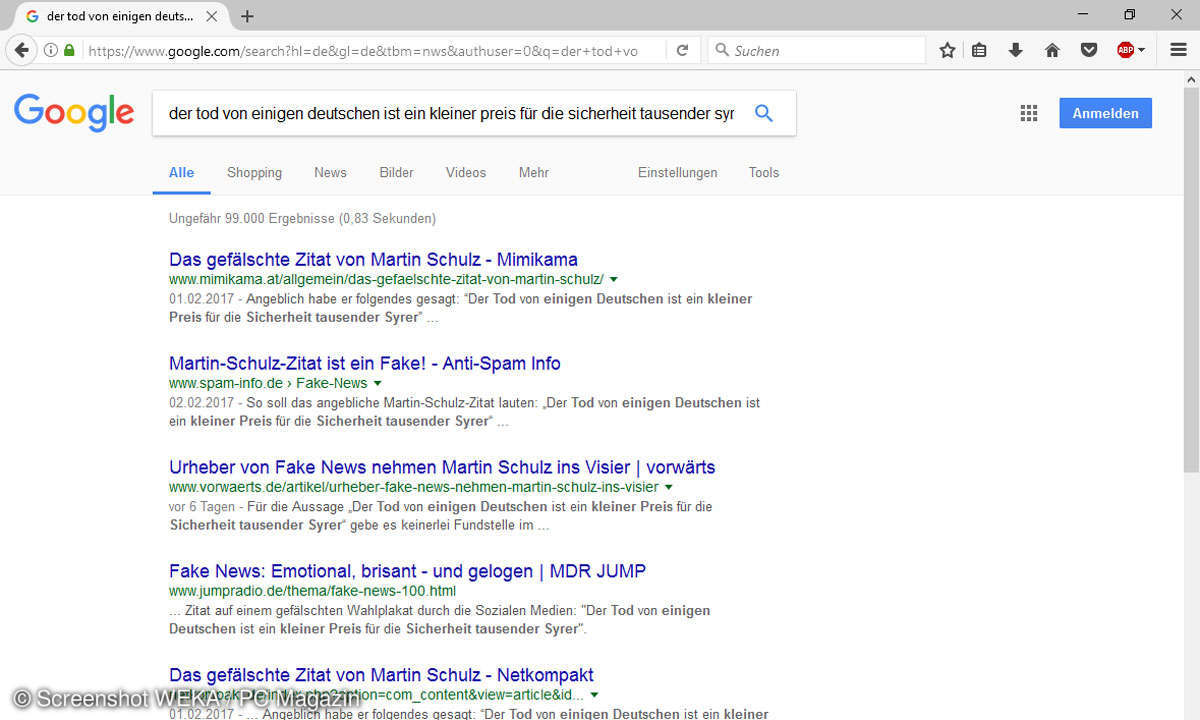This screenshot has height=720, width=1200.
Task: Switch to the News tab
Action: coord(330,172)
